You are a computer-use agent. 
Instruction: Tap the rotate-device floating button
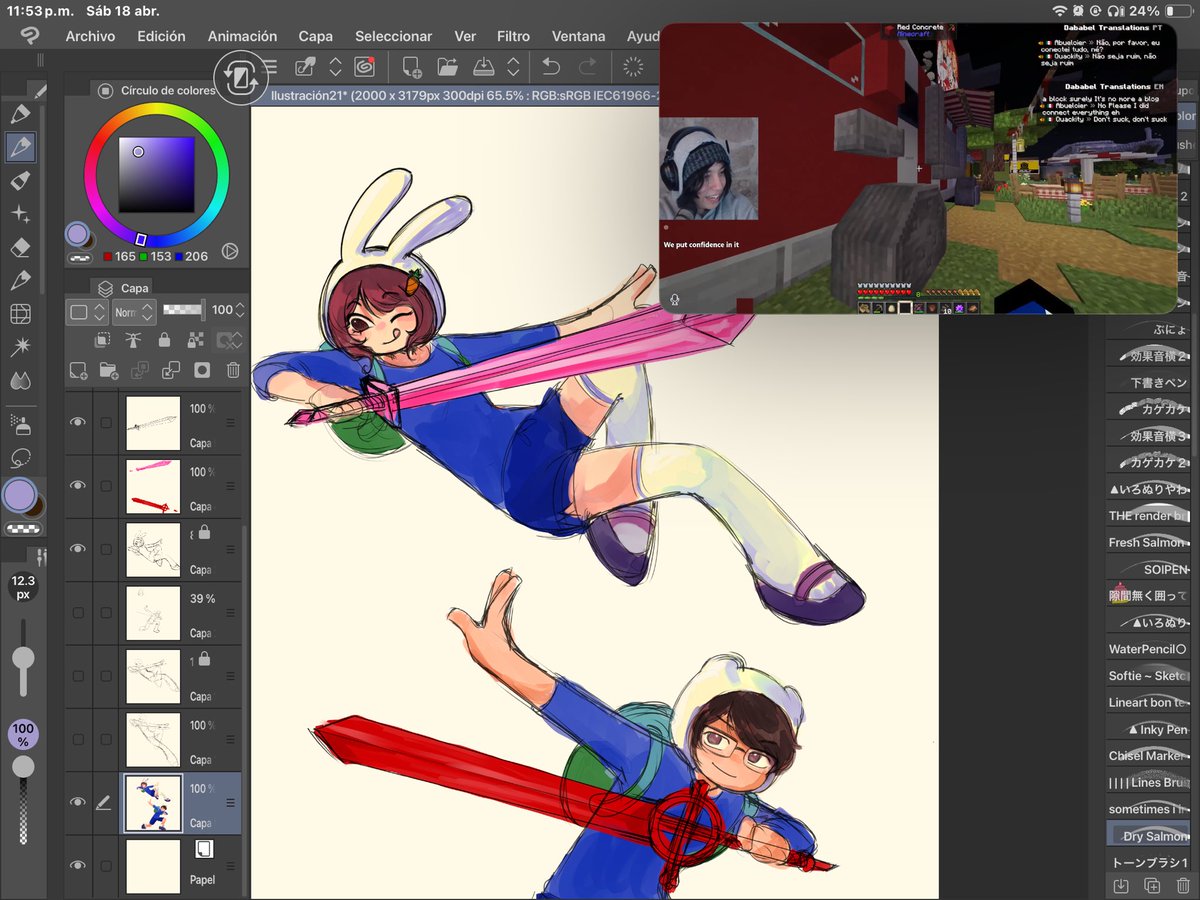pyautogui.click(x=239, y=78)
